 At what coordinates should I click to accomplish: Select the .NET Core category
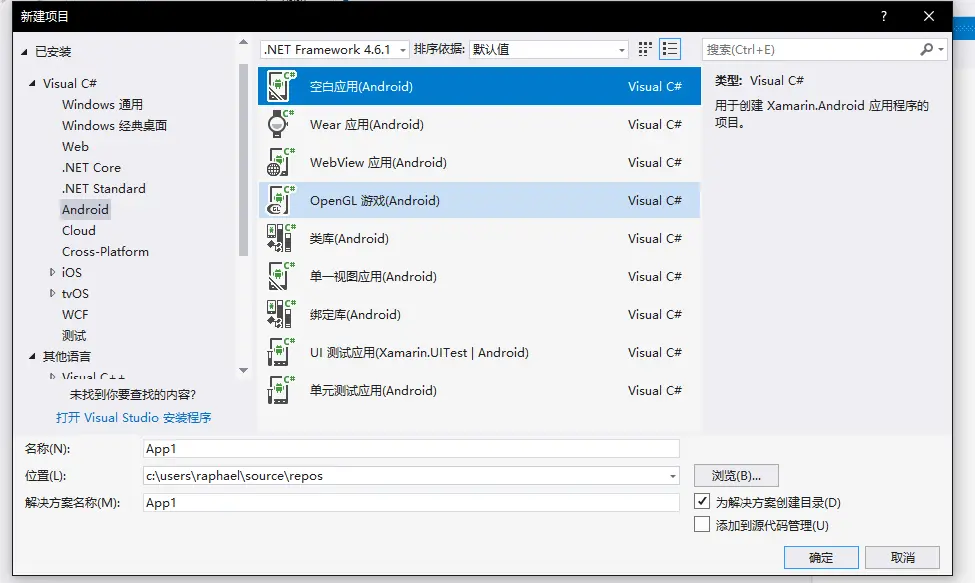click(91, 168)
